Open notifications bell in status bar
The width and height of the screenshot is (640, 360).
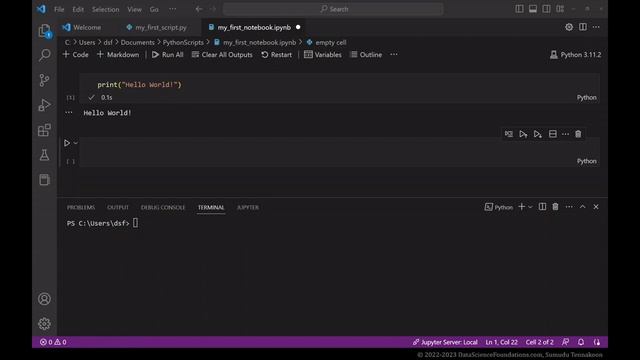tap(581, 342)
